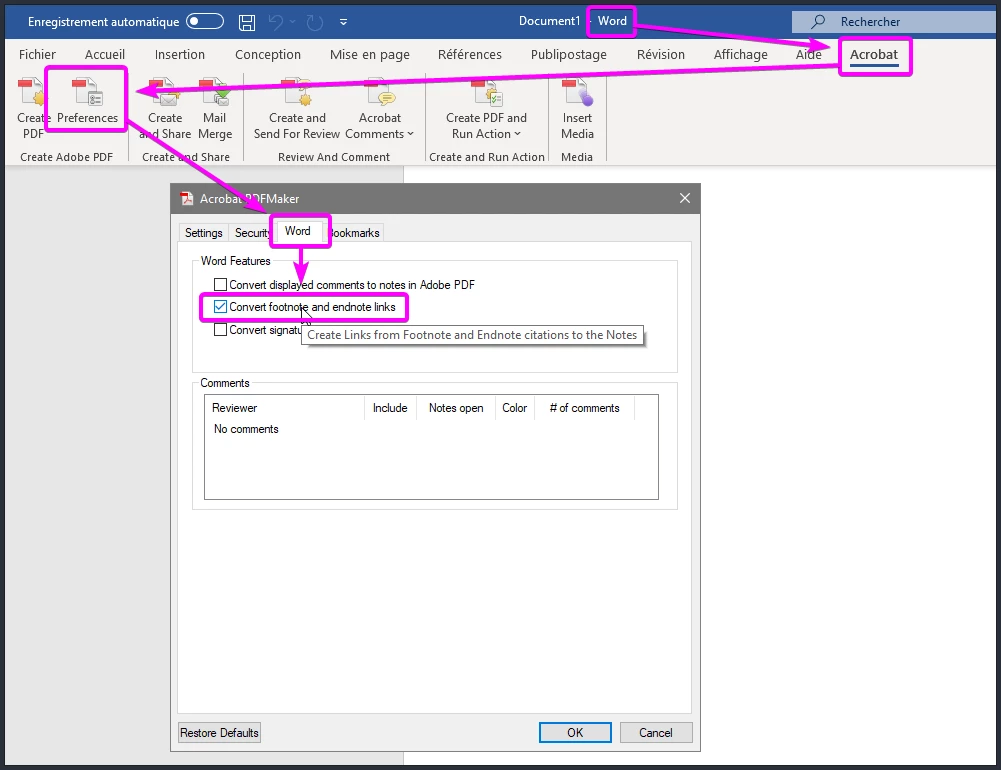Viewport: 1001px width, 770px height.
Task: Open the Conception ribbon tab
Action: [267, 55]
